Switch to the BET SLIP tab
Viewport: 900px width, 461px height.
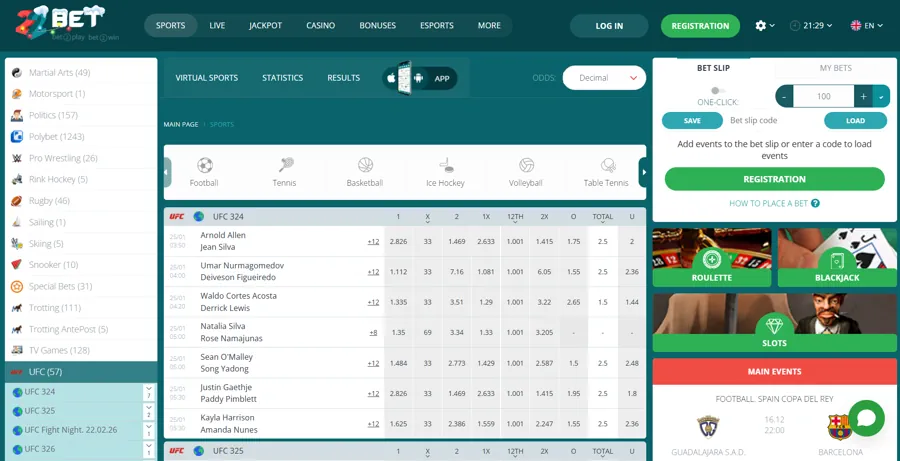713,68
